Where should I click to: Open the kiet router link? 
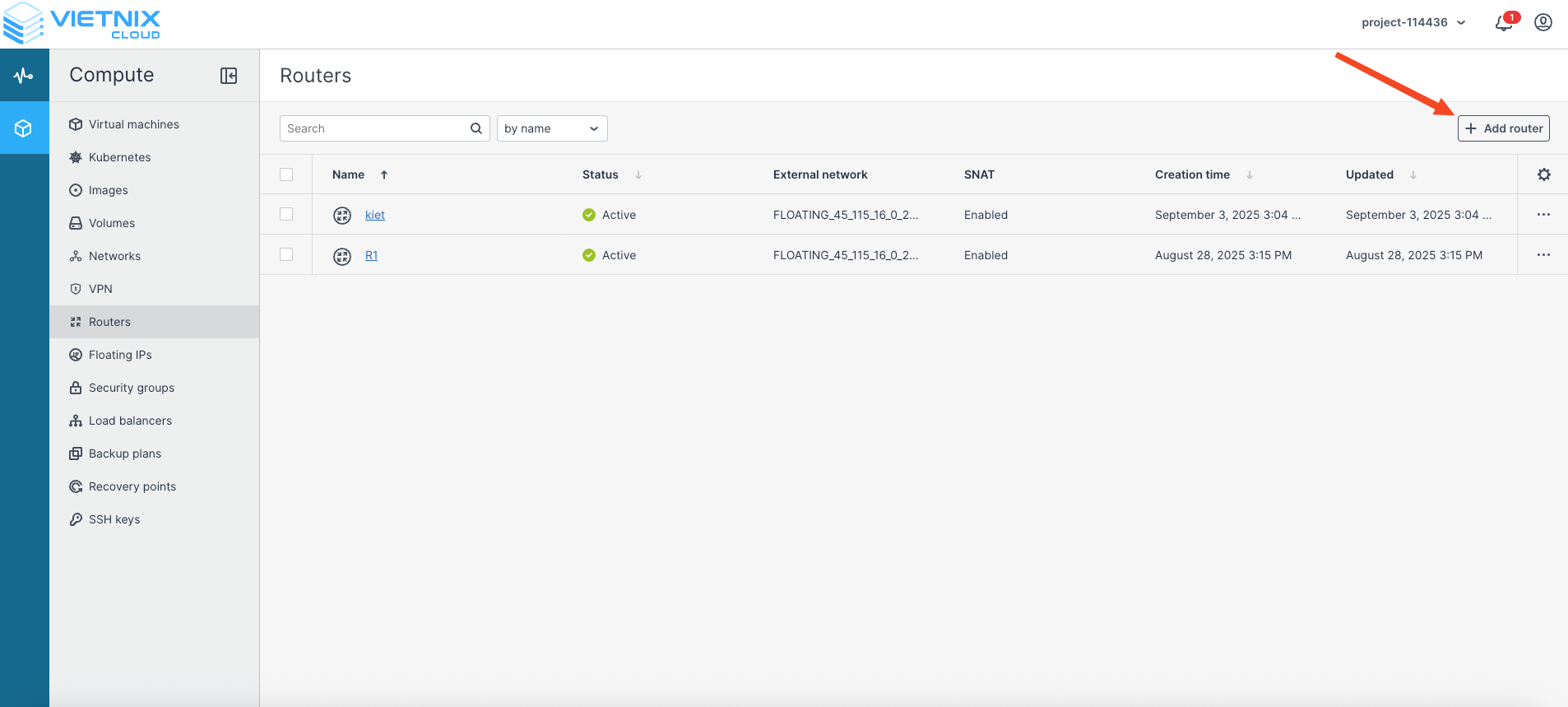pos(375,215)
